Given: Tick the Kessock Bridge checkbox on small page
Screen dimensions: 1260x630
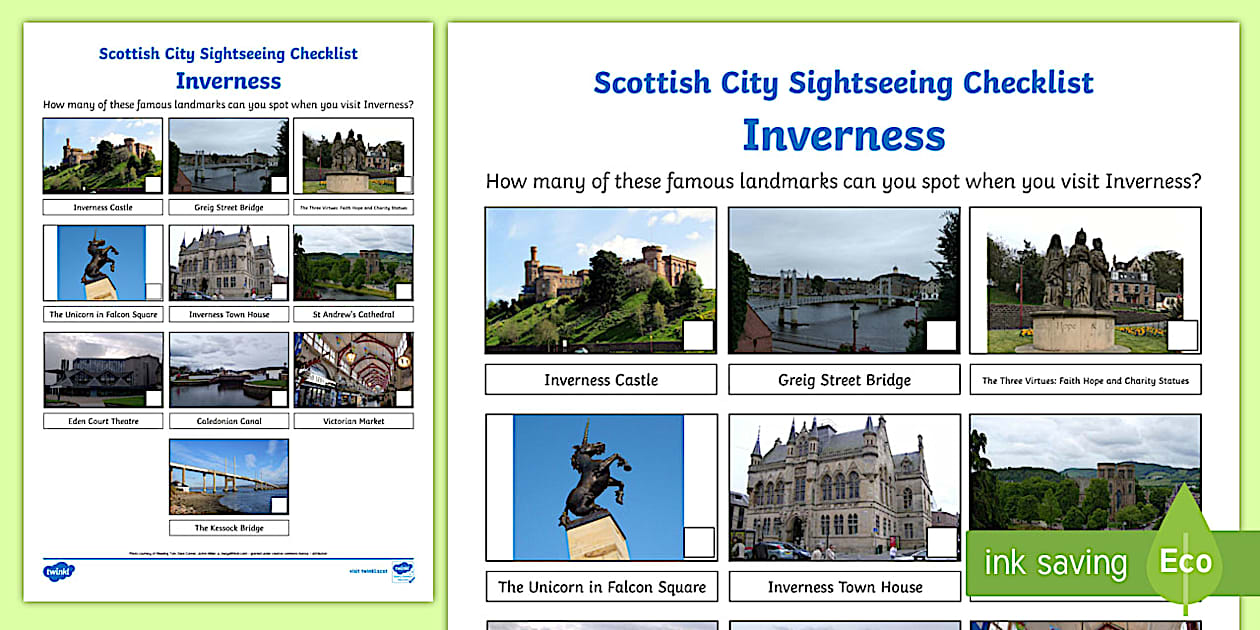Looking at the screenshot, I should coord(279,505).
